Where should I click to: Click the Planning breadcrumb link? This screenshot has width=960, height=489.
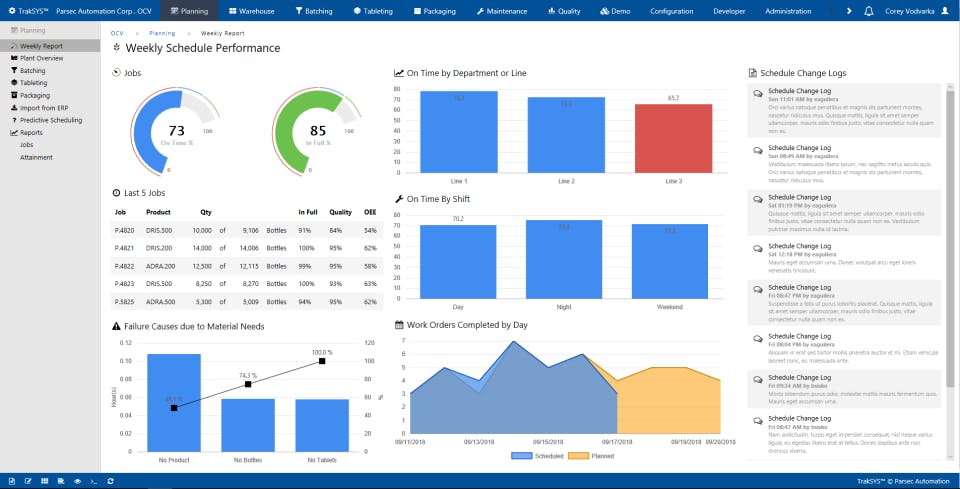click(162, 34)
